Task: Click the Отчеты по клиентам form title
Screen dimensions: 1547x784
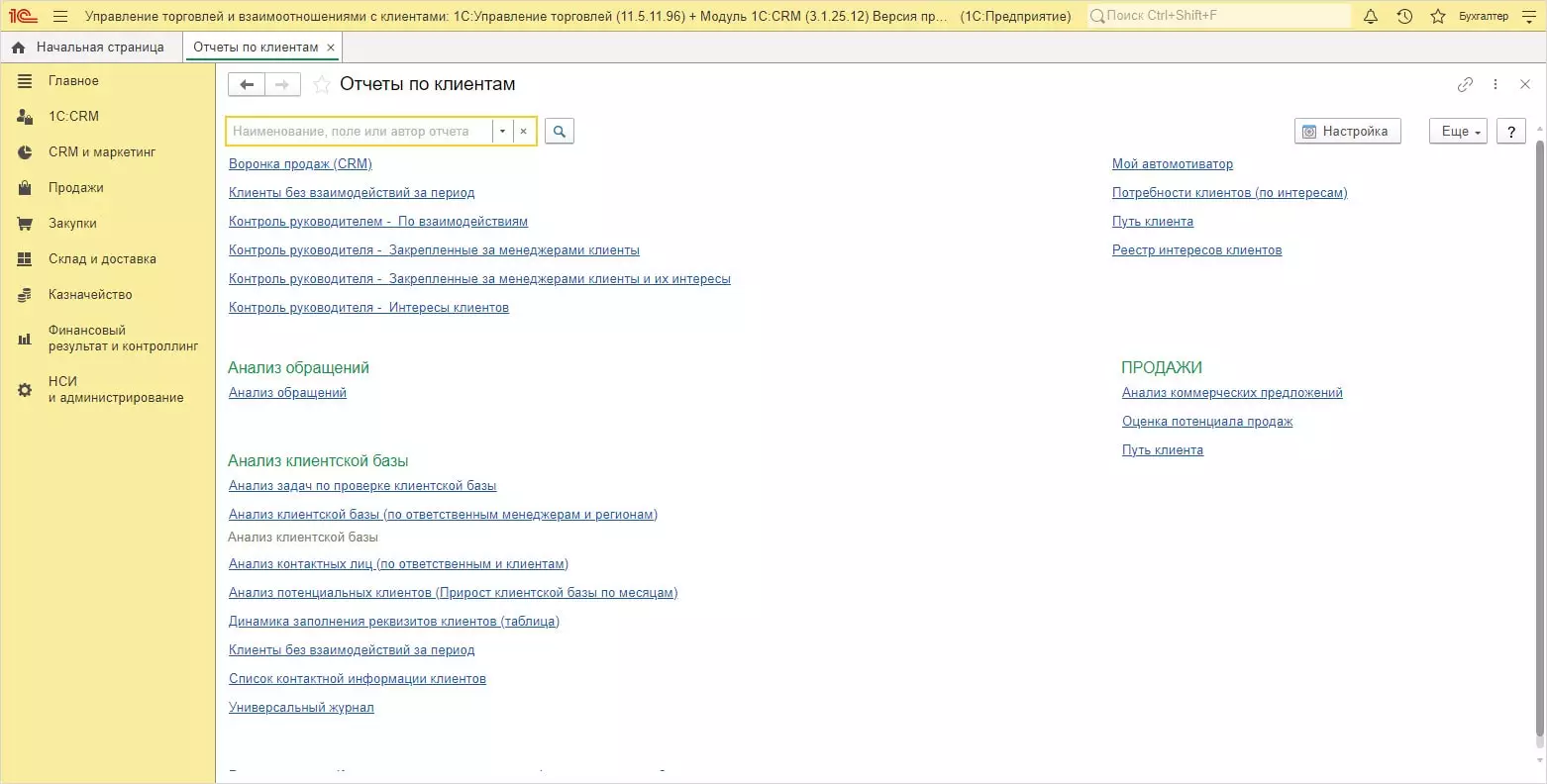Action: 428,85
